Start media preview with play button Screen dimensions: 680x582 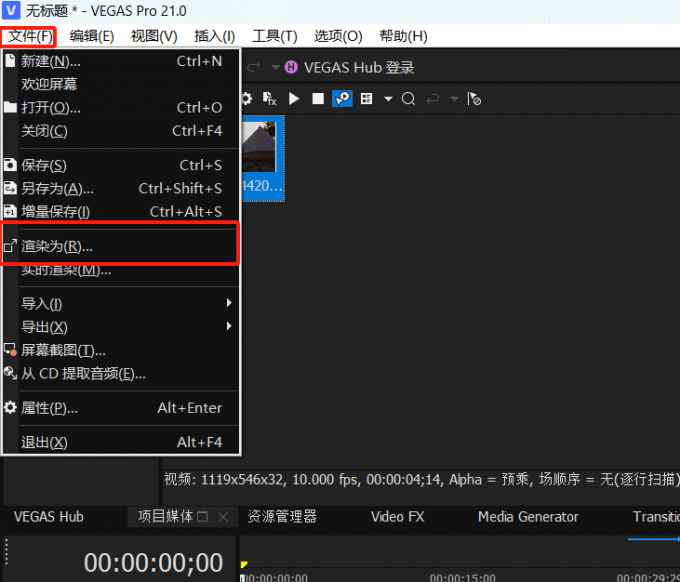pyautogui.click(x=294, y=99)
